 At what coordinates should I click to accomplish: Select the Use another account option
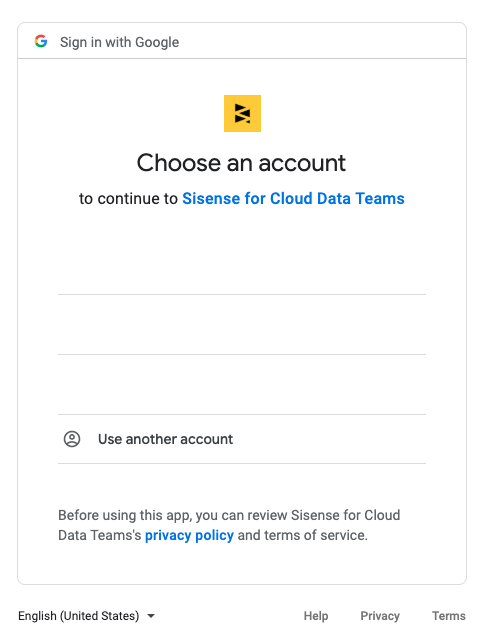[x=242, y=439]
